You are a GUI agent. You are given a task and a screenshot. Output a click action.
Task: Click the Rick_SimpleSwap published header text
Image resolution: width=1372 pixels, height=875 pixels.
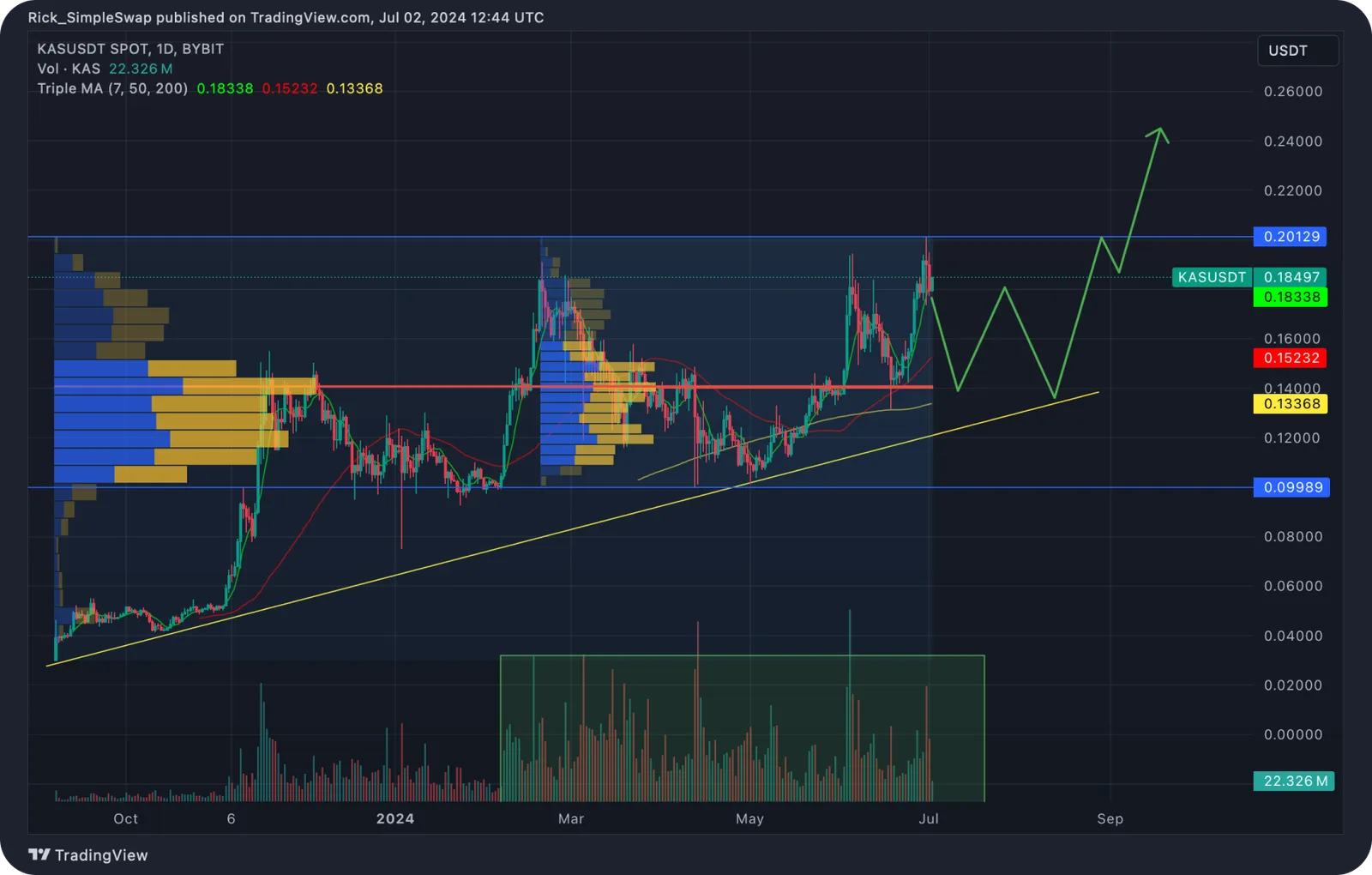[286, 17]
